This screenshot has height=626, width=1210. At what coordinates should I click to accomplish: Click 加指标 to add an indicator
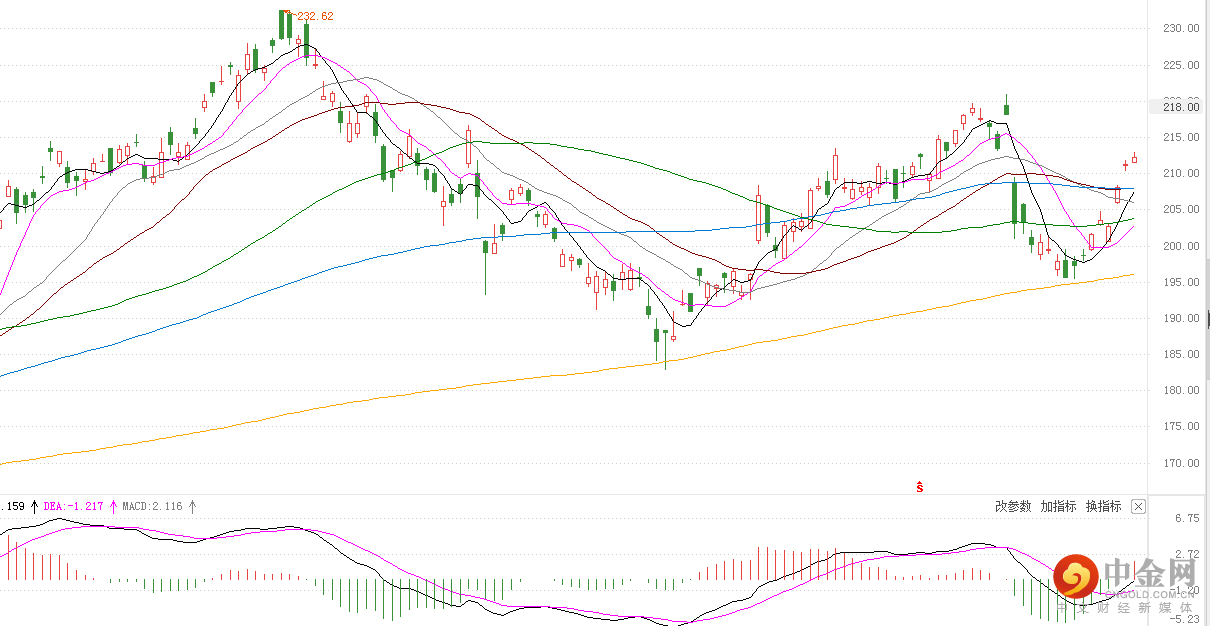(1058, 507)
